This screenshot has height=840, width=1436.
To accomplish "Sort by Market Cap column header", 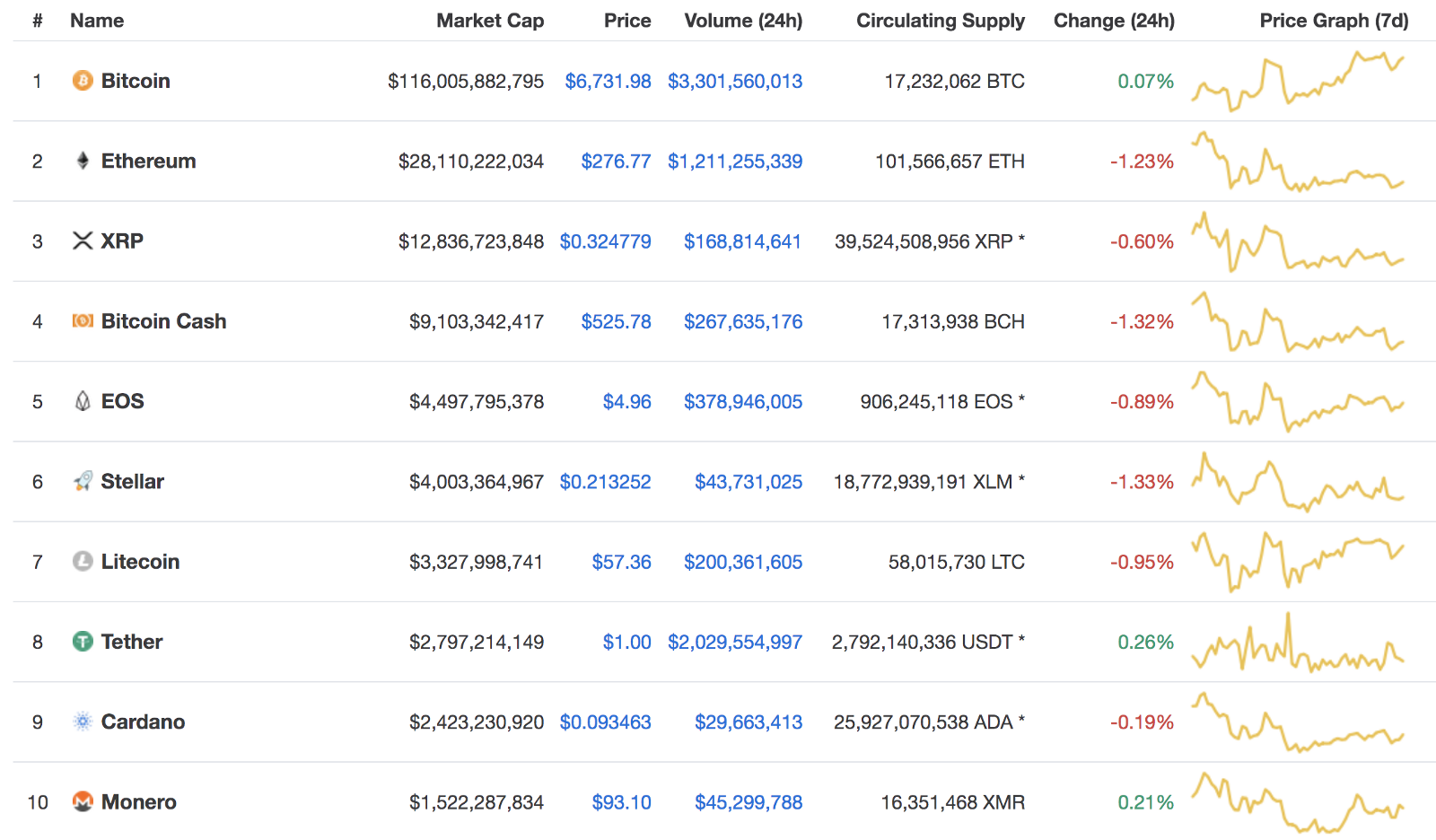I will (x=490, y=21).
